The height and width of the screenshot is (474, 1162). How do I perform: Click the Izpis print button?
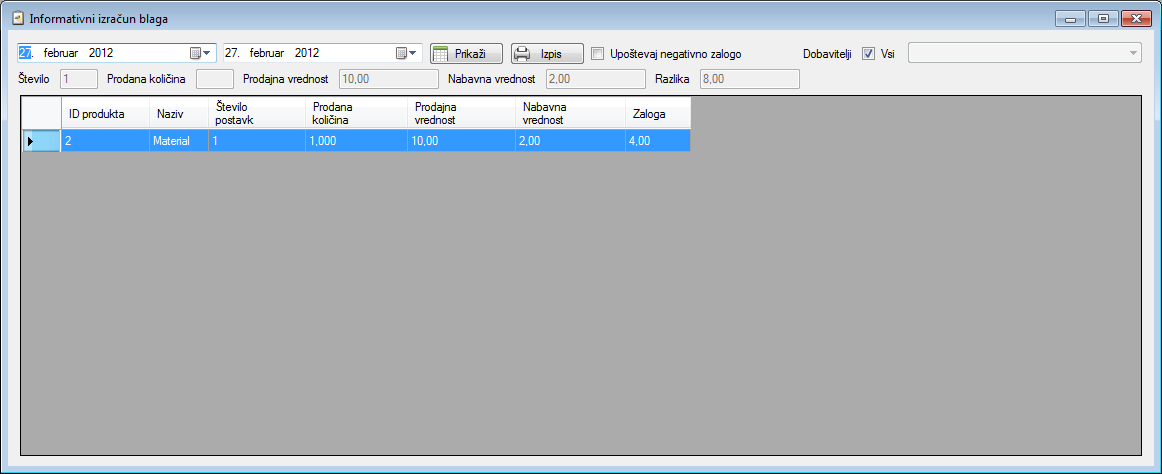(x=547, y=53)
